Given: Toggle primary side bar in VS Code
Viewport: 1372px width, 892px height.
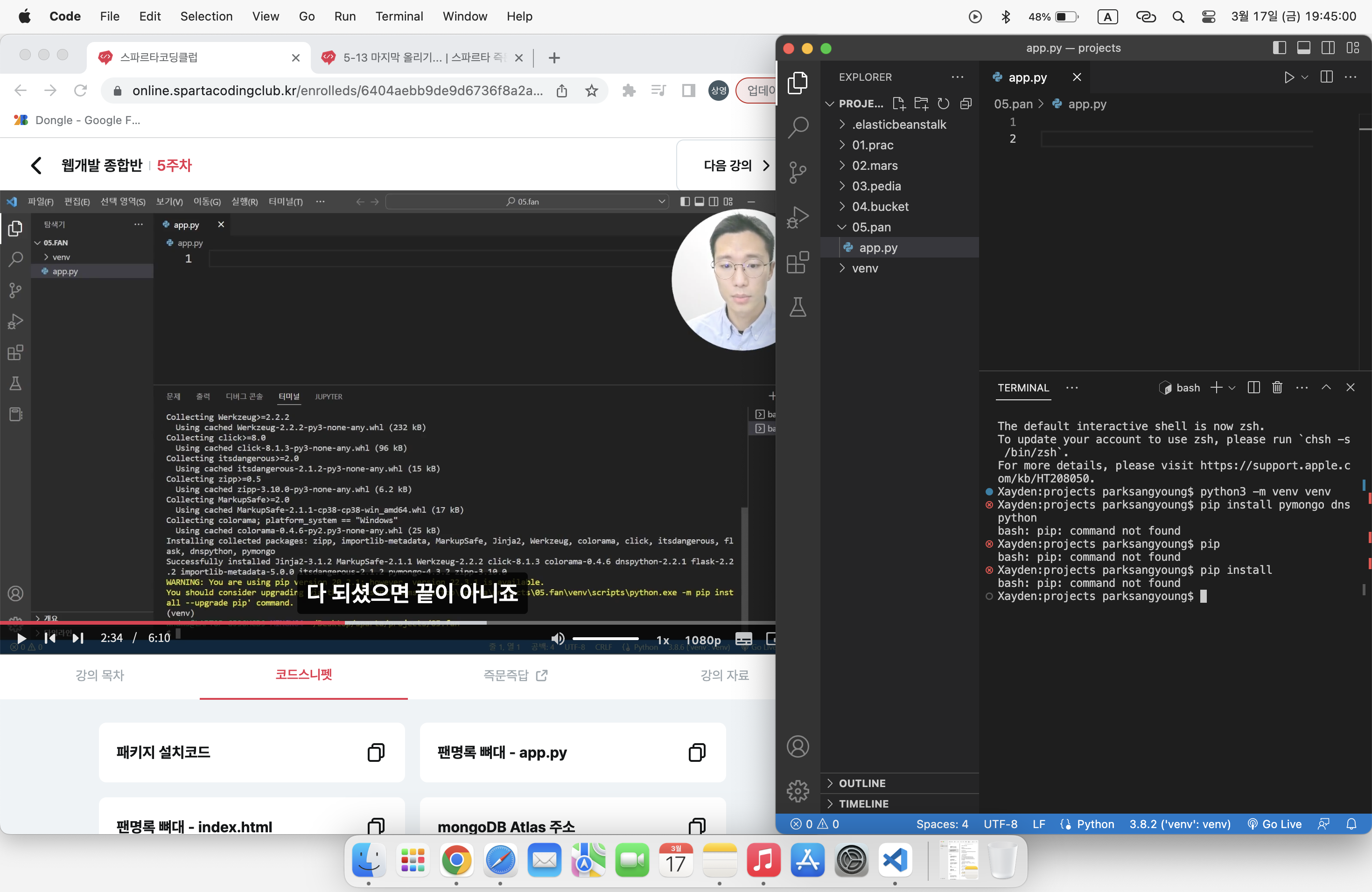Looking at the screenshot, I should [x=1279, y=48].
